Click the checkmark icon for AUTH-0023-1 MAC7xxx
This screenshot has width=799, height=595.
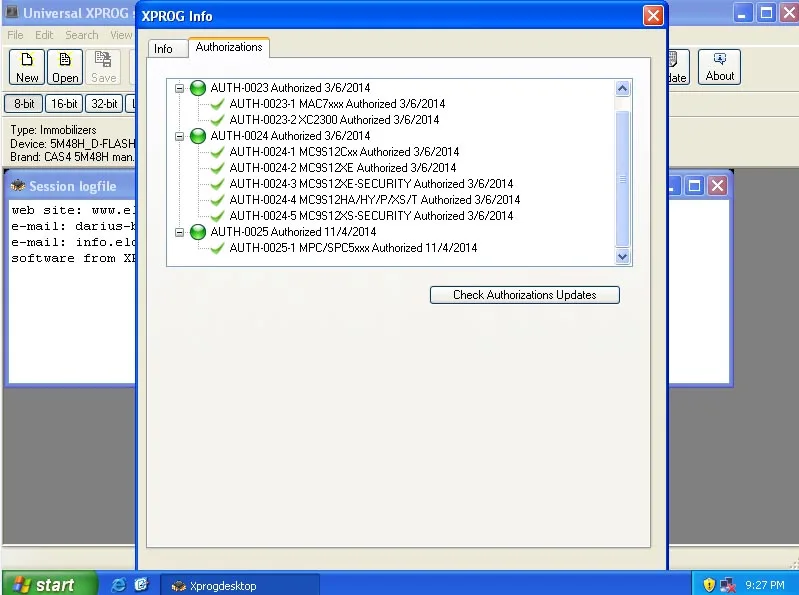pos(218,104)
